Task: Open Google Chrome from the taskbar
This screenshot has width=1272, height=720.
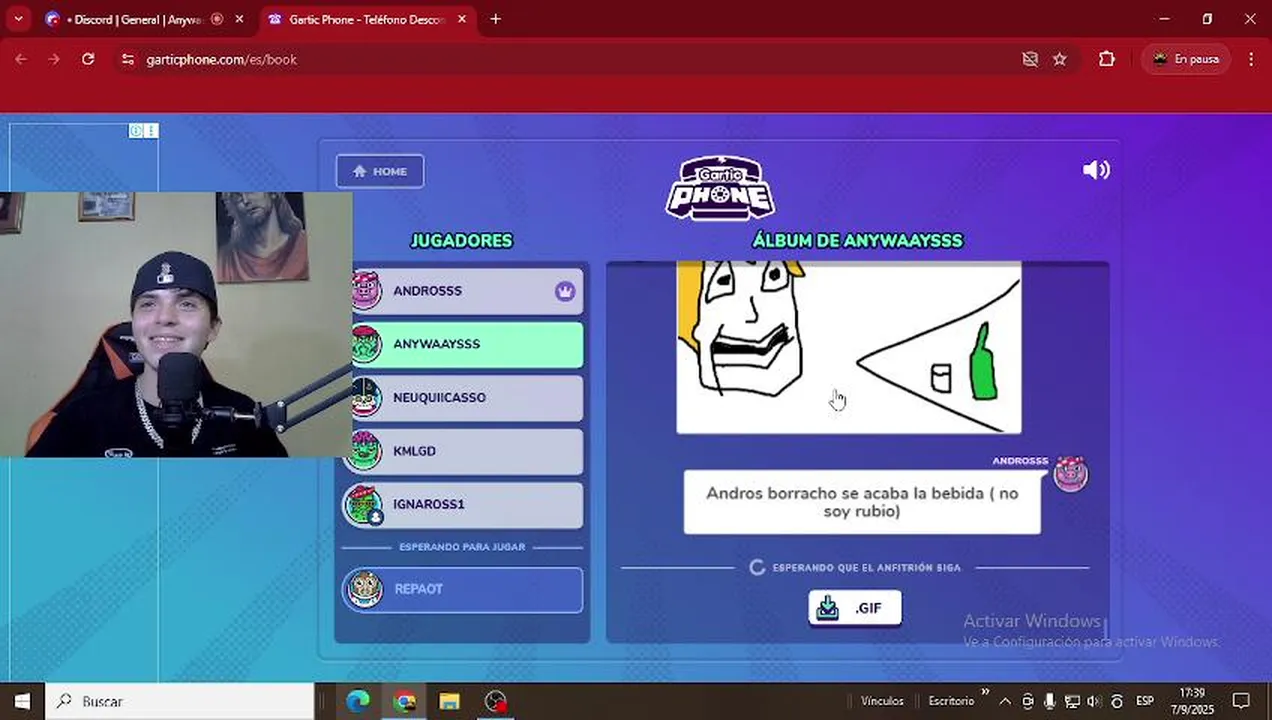Action: [404, 701]
